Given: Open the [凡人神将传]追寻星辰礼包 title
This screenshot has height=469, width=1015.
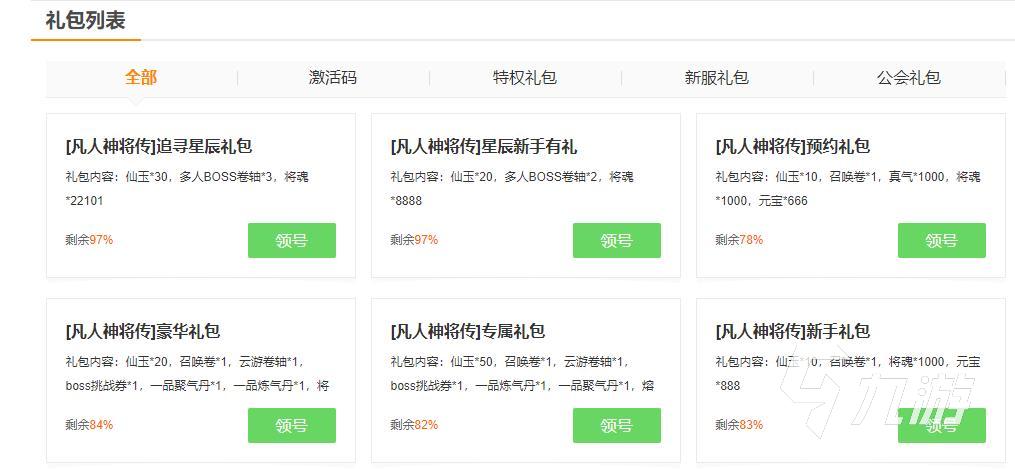Looking at the screenshot, I should click(x=159, y=146).
